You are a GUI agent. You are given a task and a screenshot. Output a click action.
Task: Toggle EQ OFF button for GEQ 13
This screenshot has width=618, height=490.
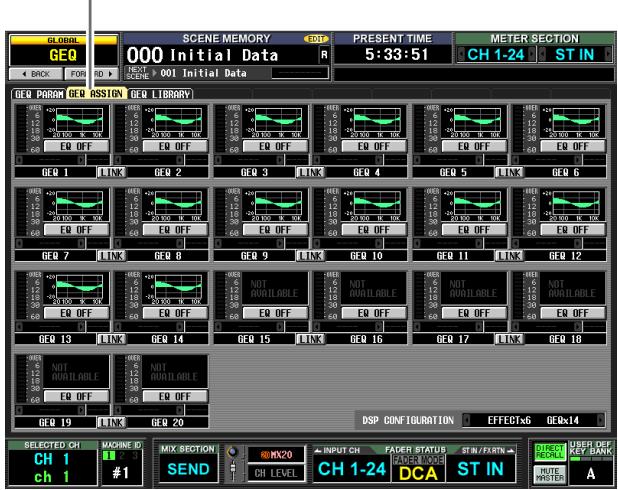coord(76,313)
